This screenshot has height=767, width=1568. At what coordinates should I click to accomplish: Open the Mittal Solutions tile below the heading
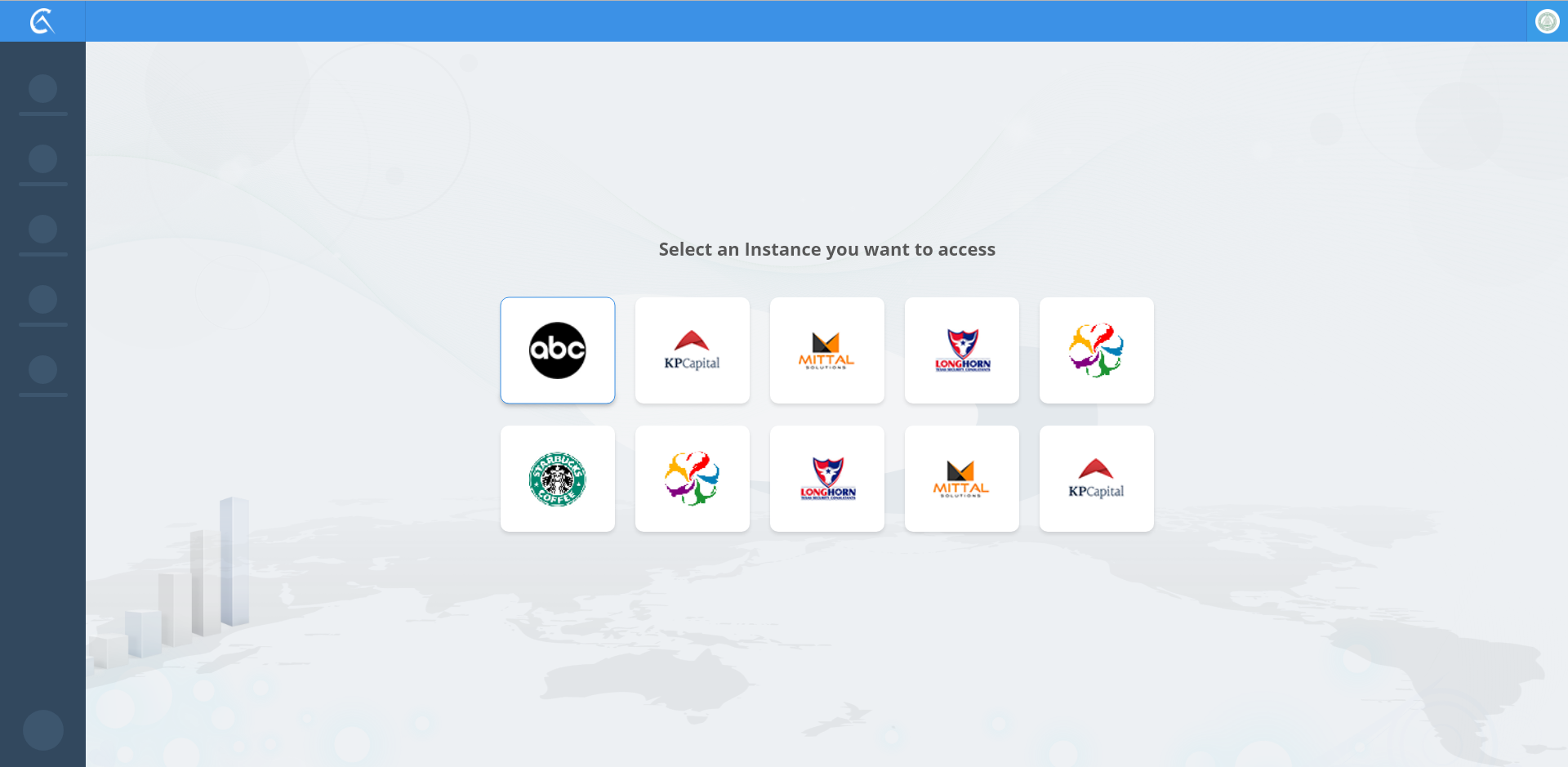[x=827, y=350]
